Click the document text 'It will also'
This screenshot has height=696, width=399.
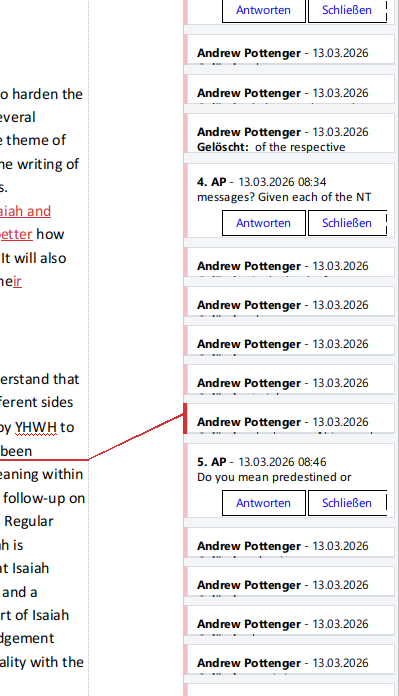(x=34, y=258)
